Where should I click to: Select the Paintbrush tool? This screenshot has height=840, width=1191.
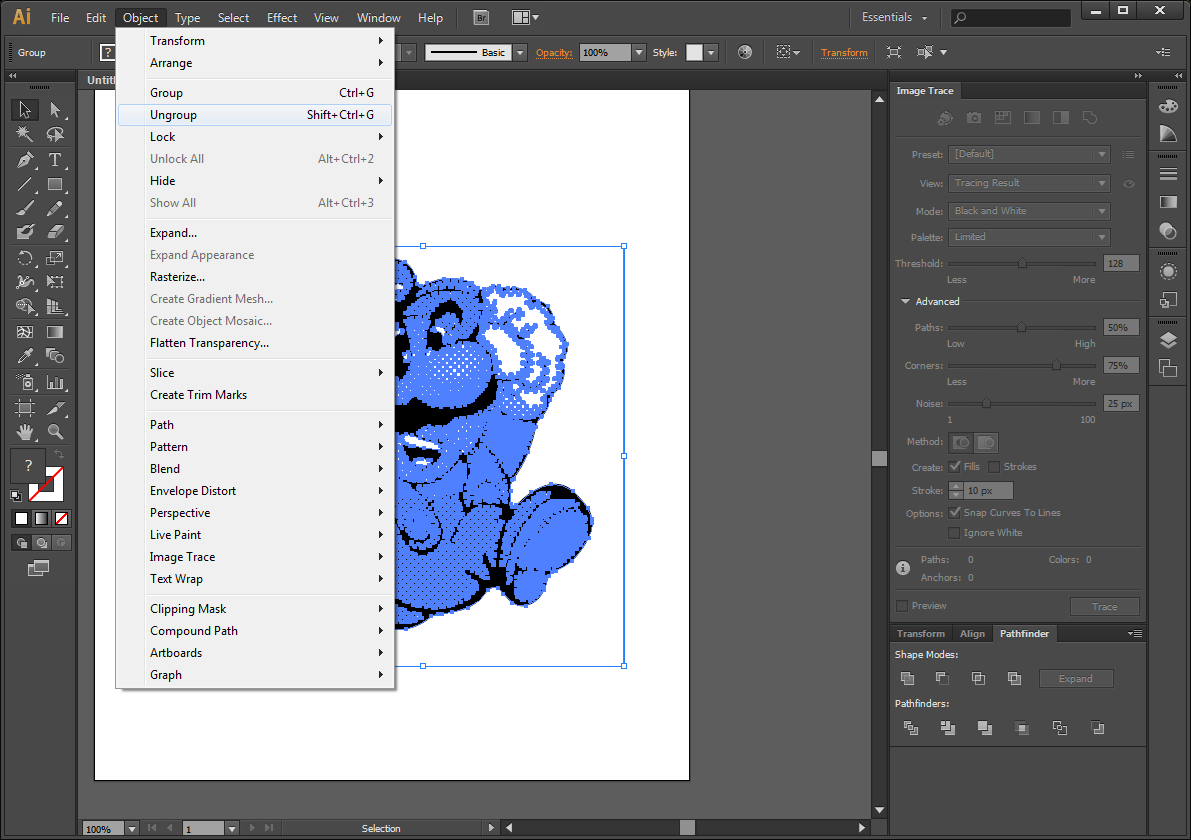tap(25, 208)
